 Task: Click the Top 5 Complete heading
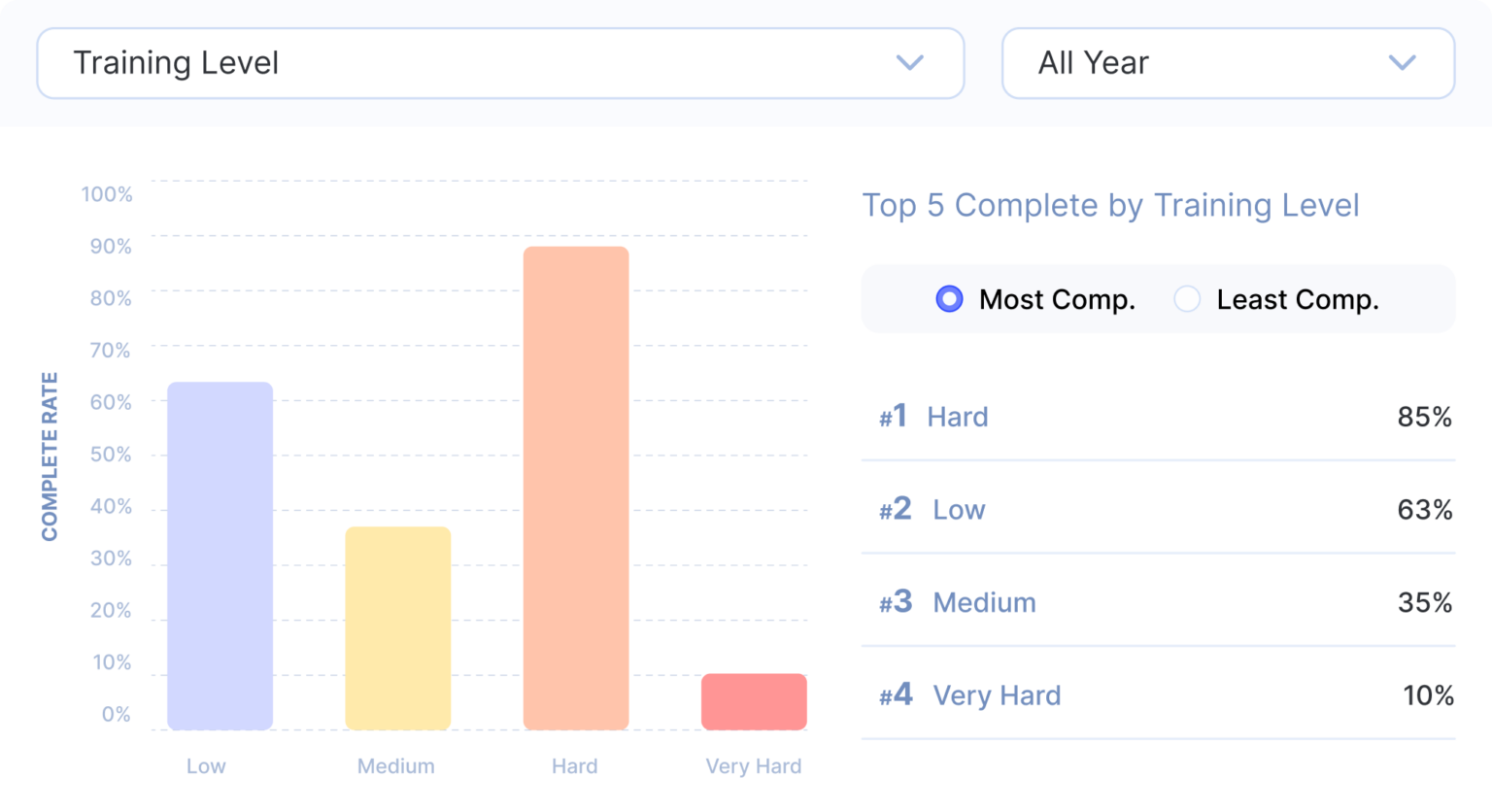pos(1110,205)
